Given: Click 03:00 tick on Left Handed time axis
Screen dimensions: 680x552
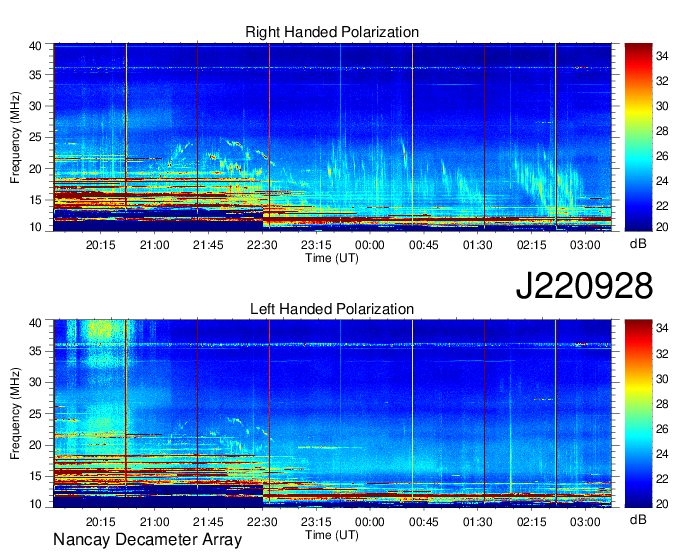Looking at the screenshot, I should point(585,522).
